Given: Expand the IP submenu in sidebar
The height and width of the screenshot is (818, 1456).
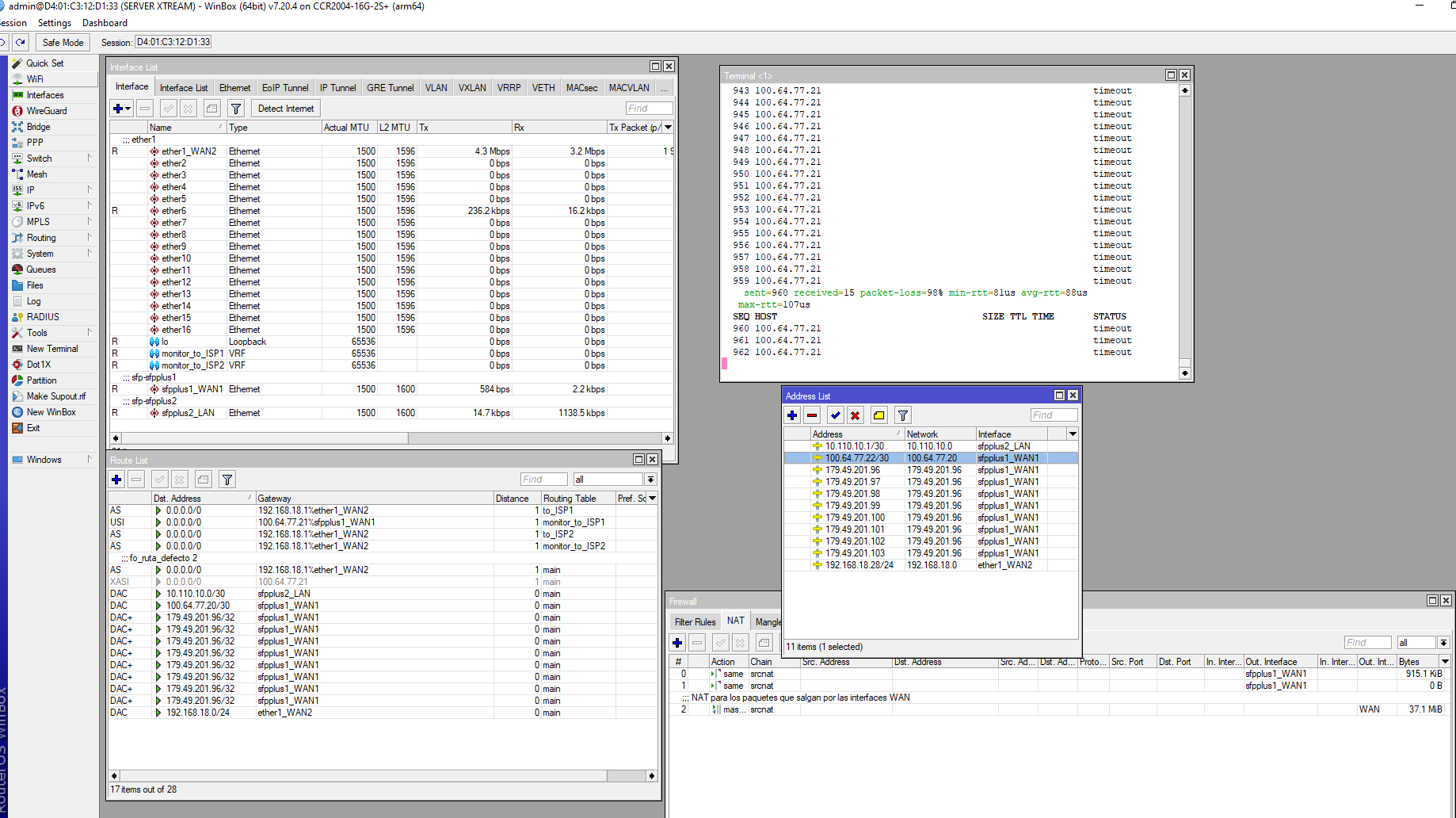Looking at the screenshot, I should pos(31,190).
